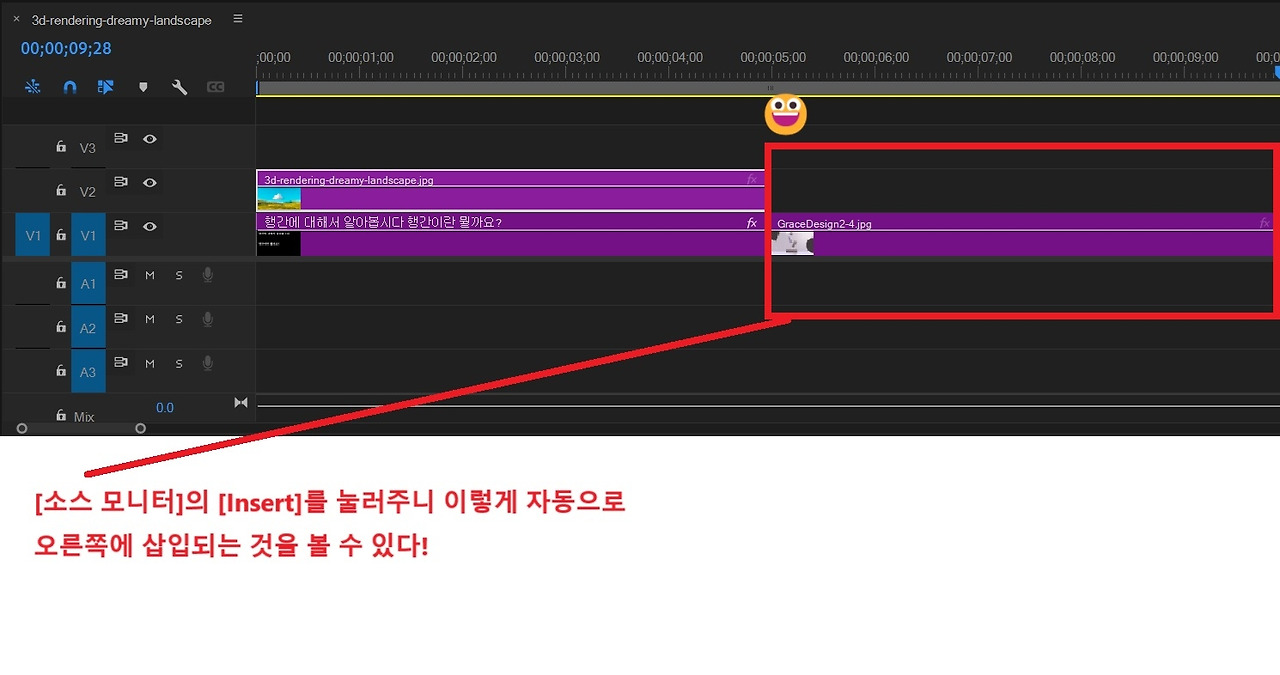
Task: Click the Linked Selection magnet icon
Action: [105, 87]
